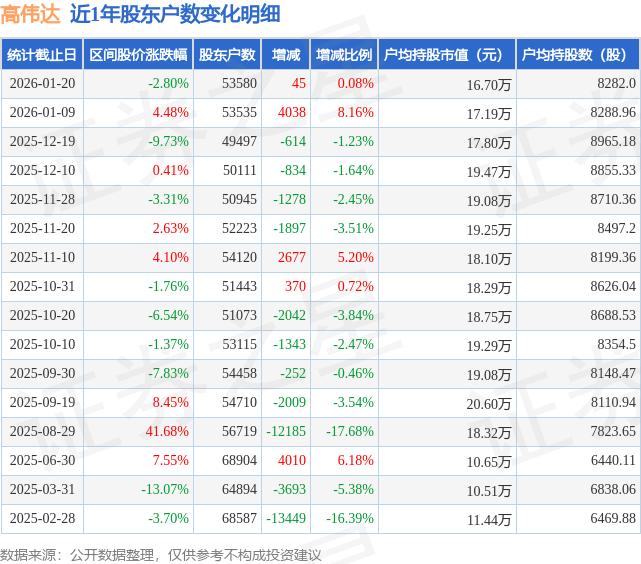This screenshot has height=564, width=641.
Task: Click the 股东户数 column header
Action: (x=227, y=54)
